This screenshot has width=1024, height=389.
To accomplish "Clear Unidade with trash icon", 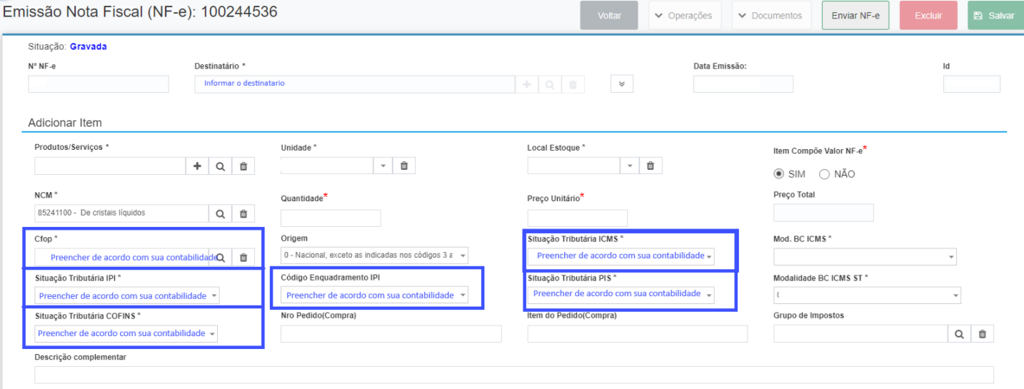I will tap(404, 166).
